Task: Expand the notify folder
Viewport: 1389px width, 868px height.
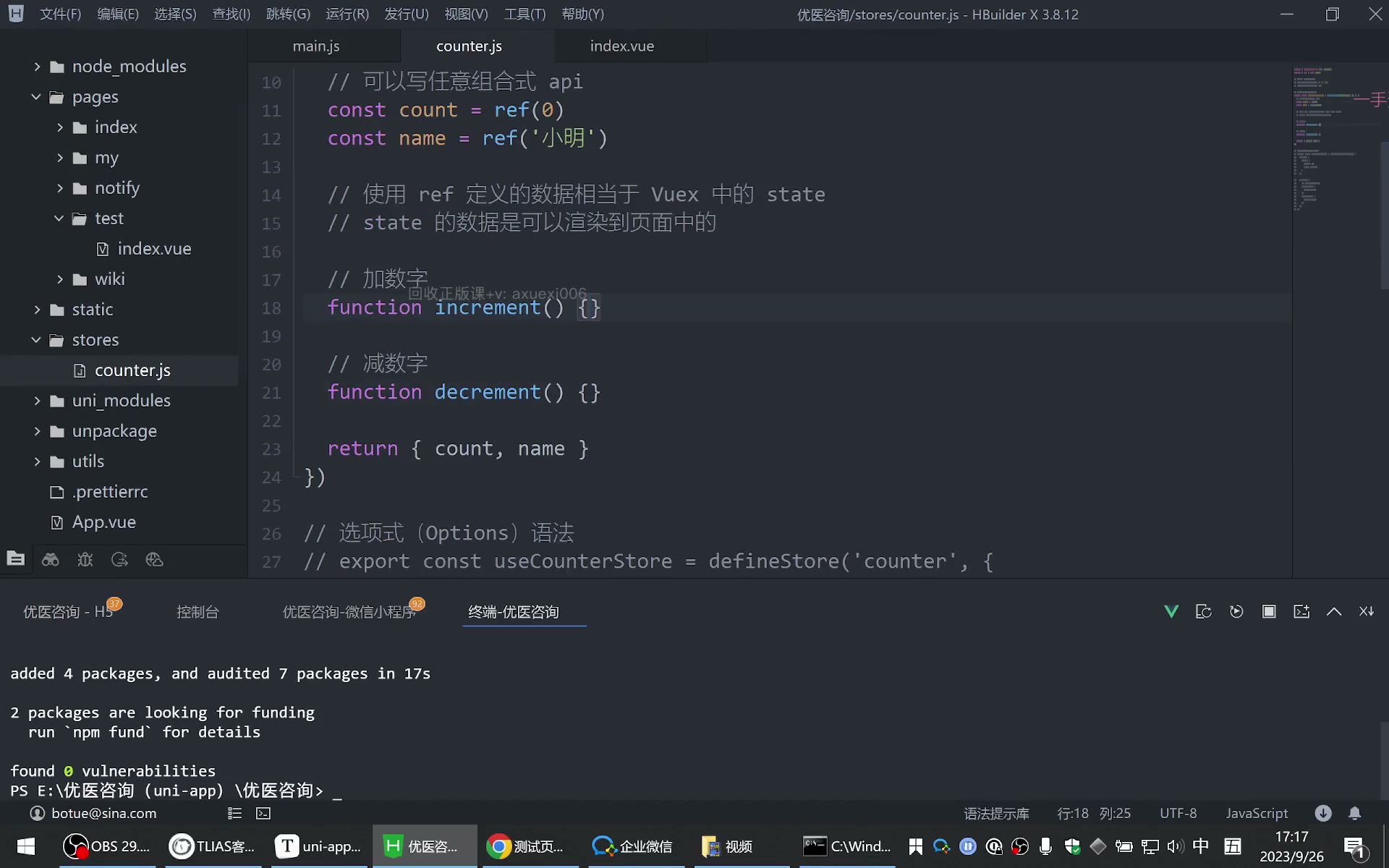Action: click(x=60, y=188)
